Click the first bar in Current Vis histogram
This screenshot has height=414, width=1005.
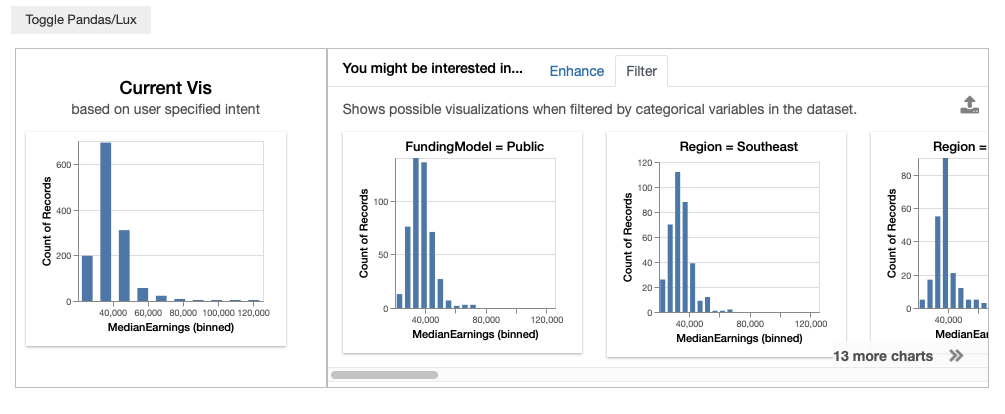[x=87, y=278]
